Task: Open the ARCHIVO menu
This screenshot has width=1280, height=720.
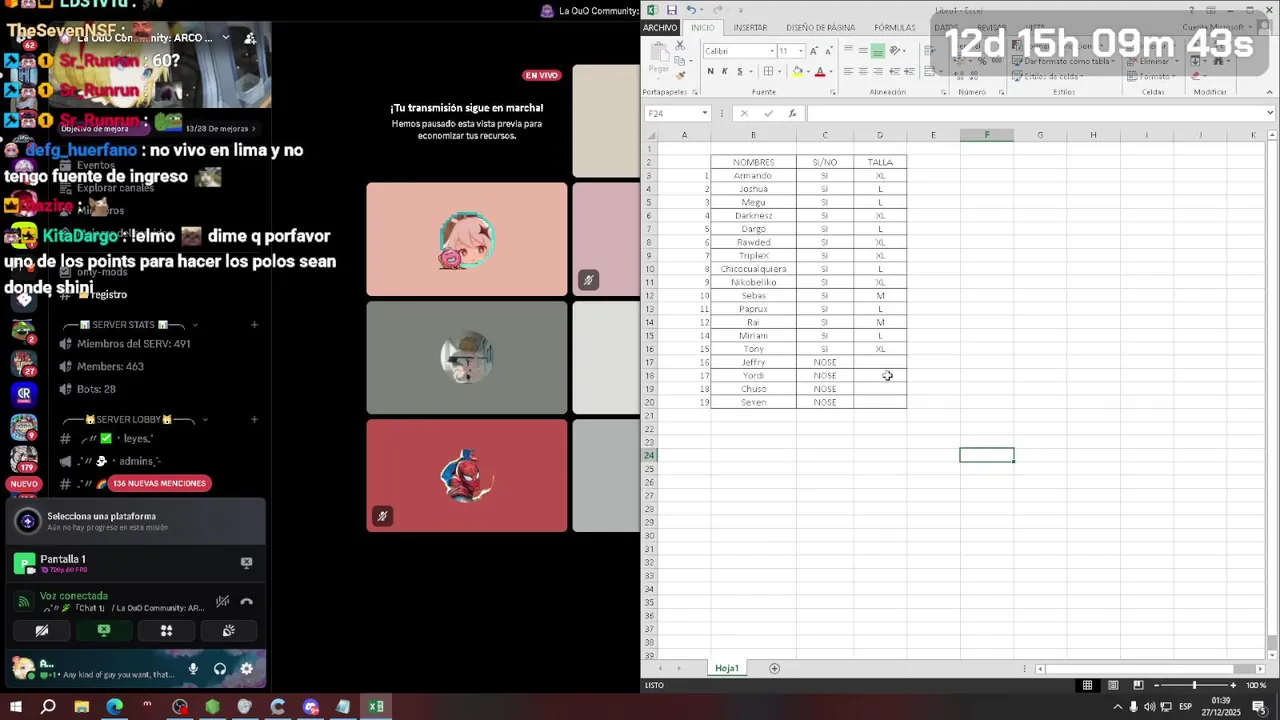Action: click(x=660, y=28)
